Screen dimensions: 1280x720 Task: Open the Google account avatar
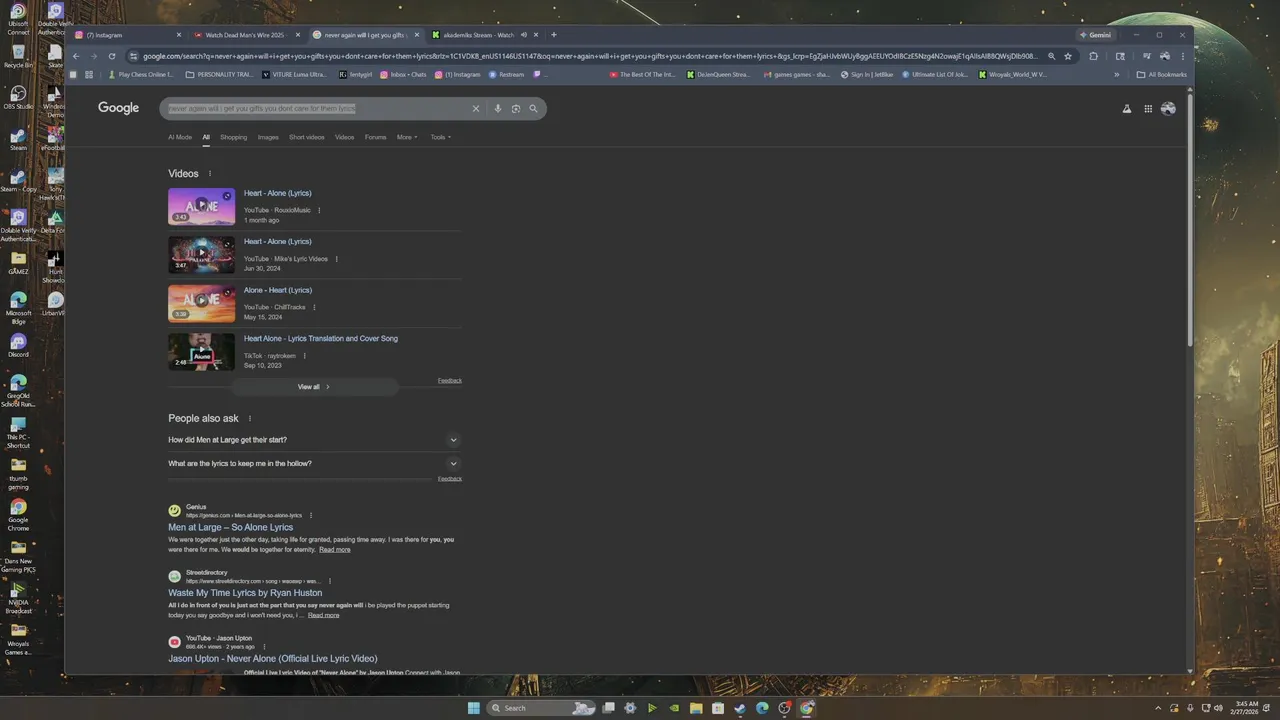[1168, 108]
